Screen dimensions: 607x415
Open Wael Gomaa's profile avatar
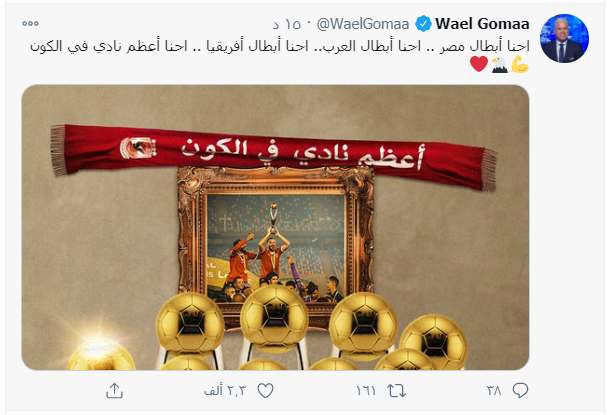coord(564,38)
